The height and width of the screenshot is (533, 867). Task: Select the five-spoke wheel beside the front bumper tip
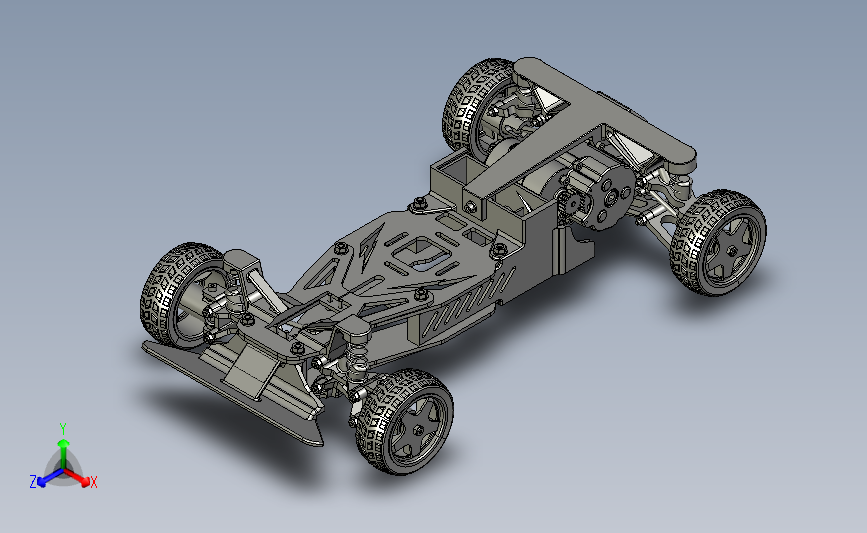tap(405, 422)
